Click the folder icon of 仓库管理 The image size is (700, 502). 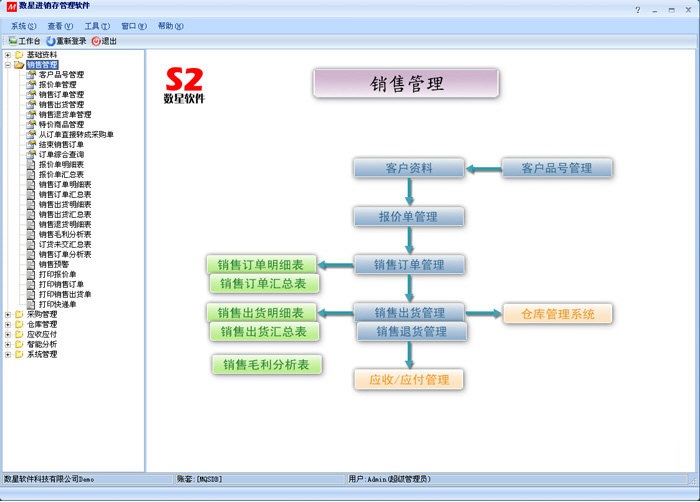pos(19,324)
